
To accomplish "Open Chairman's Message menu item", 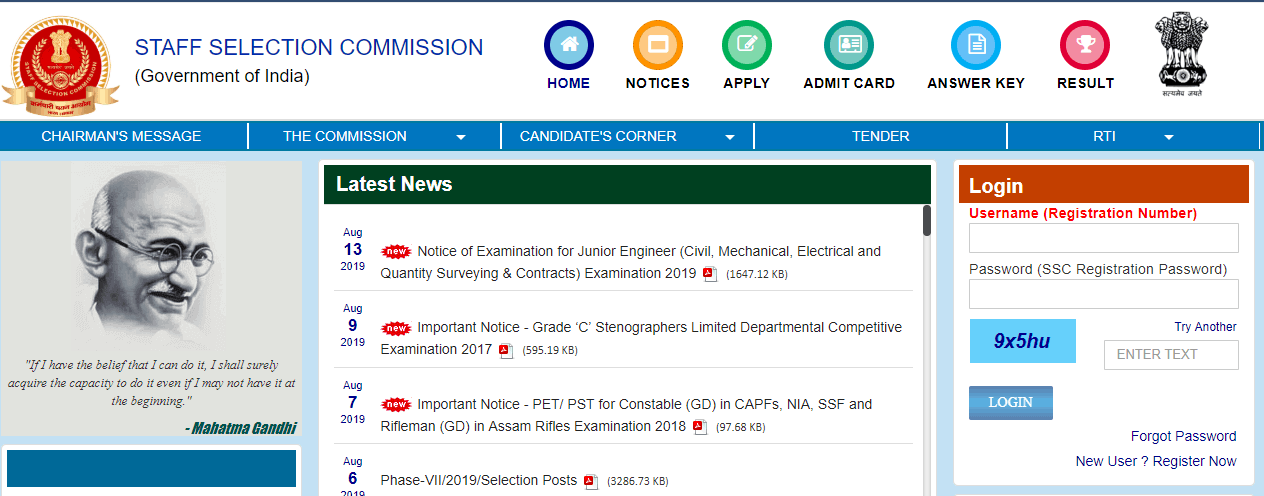I will pos(121,136).
